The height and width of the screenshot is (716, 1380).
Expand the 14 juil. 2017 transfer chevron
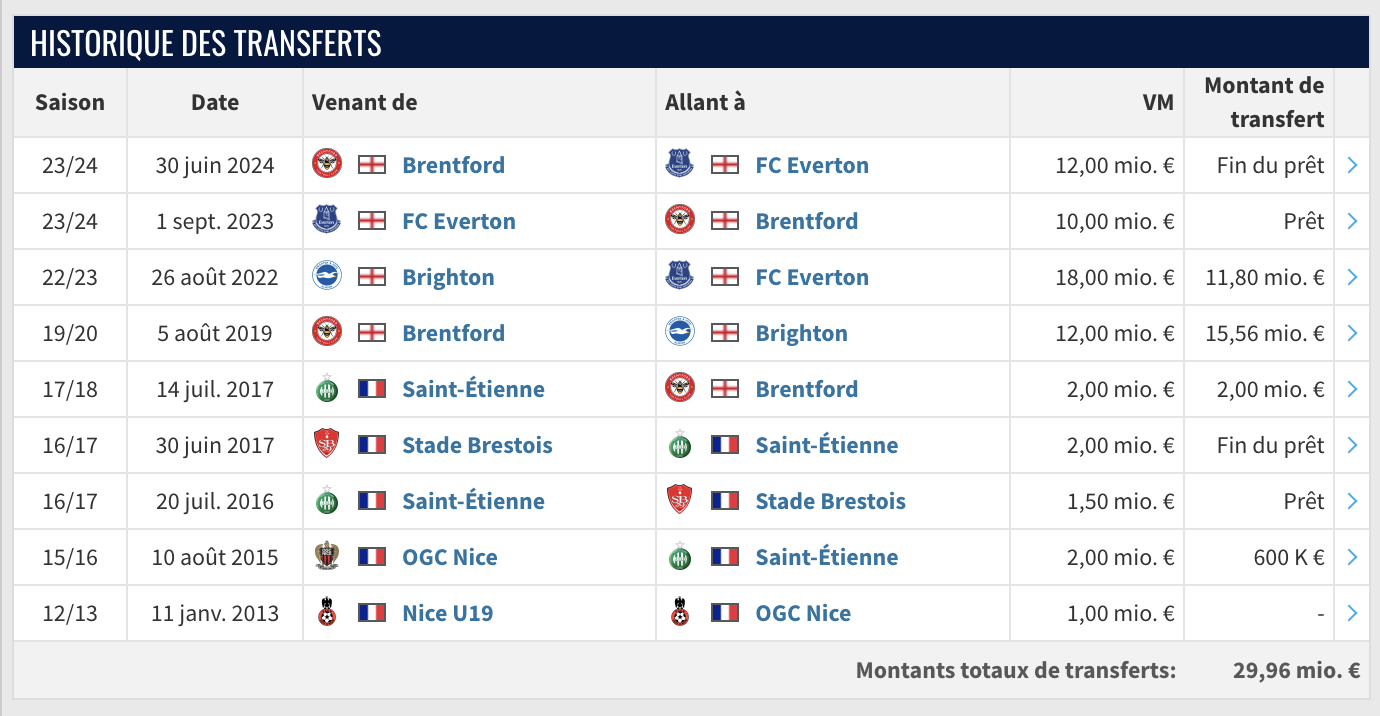point(1352,389)
